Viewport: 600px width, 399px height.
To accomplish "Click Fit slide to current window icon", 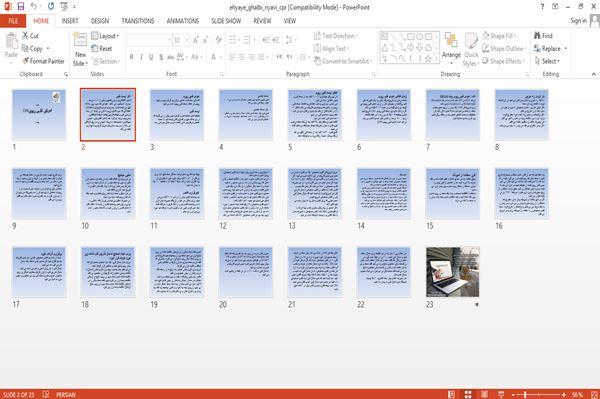I will point(595,394).
